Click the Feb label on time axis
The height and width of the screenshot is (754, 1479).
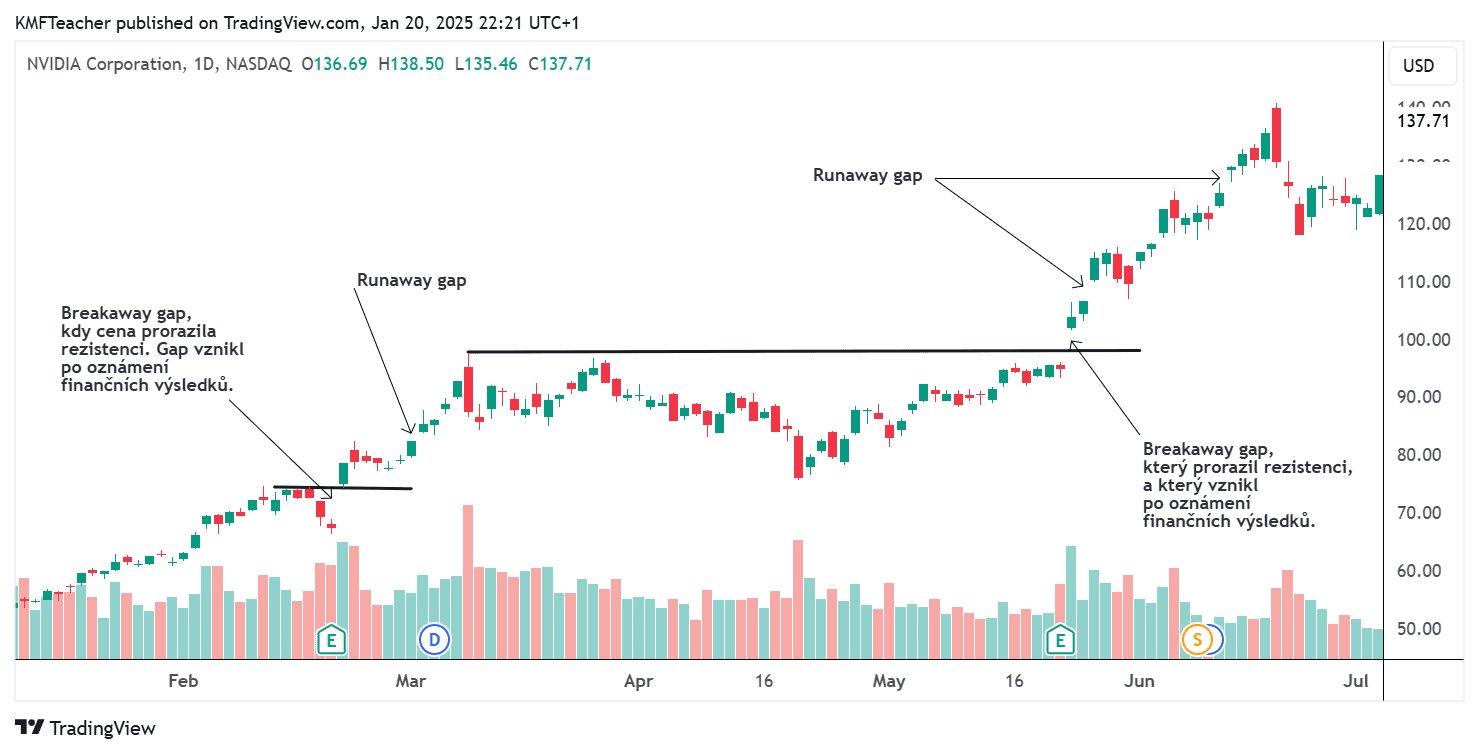[182, 682]
